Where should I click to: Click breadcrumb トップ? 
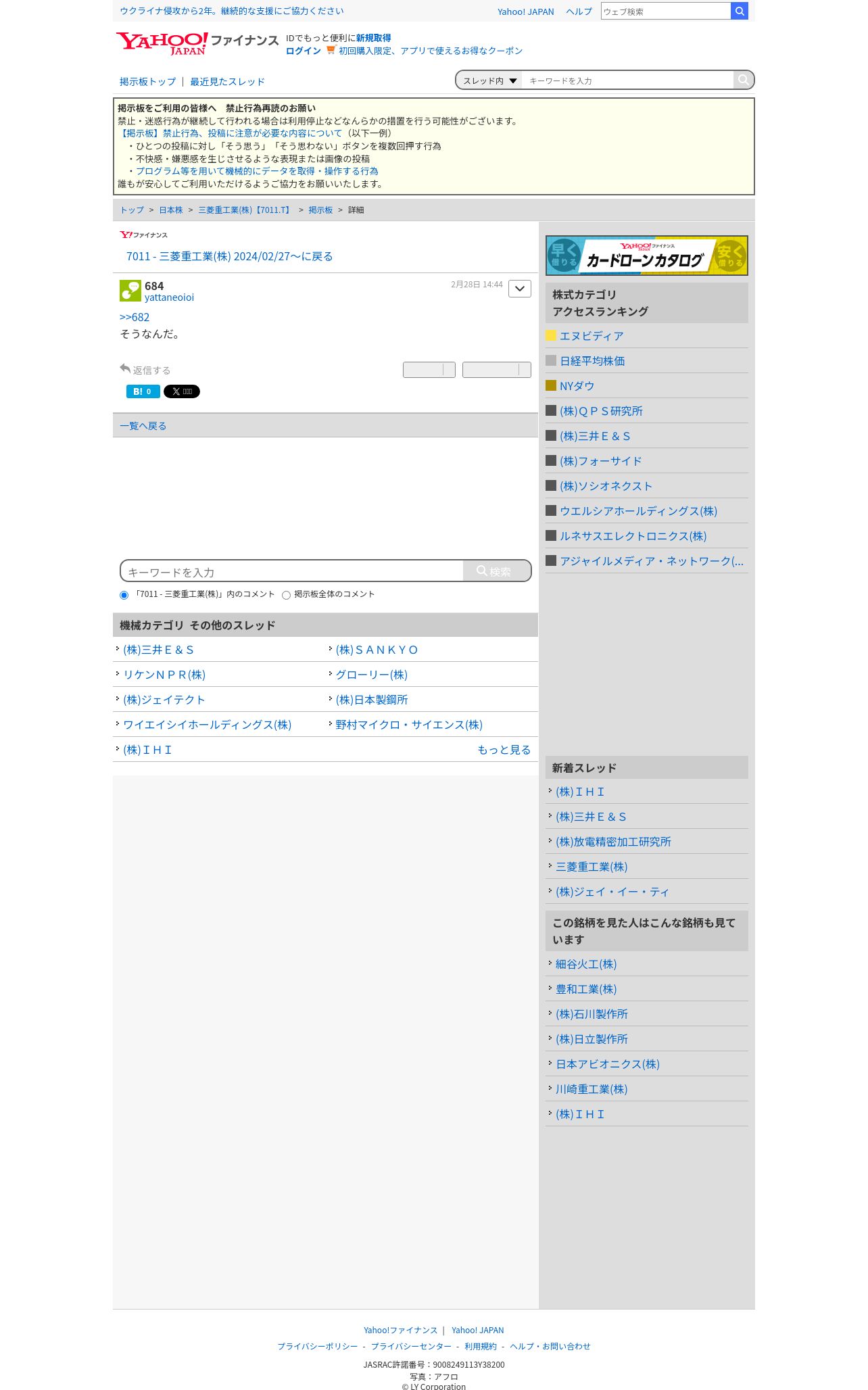click(x=132, y=210)
